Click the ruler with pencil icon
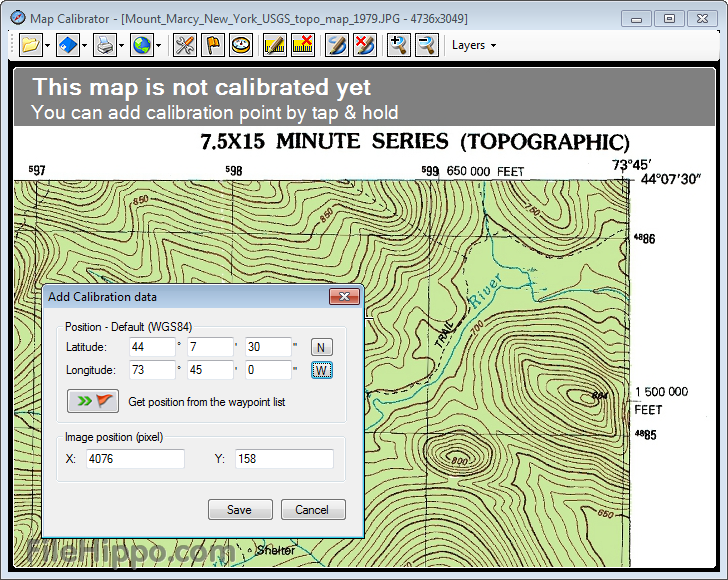The height and width of the screenshot is (580, 728). 275,46
